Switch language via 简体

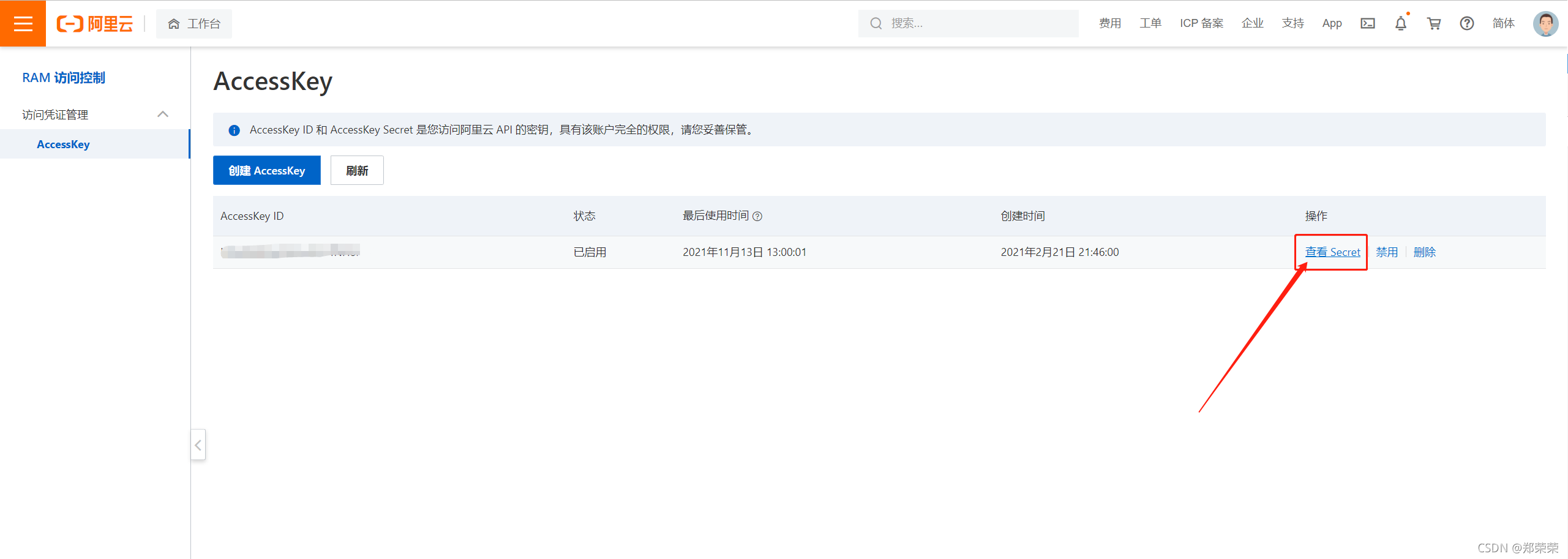click(1503, 23)
